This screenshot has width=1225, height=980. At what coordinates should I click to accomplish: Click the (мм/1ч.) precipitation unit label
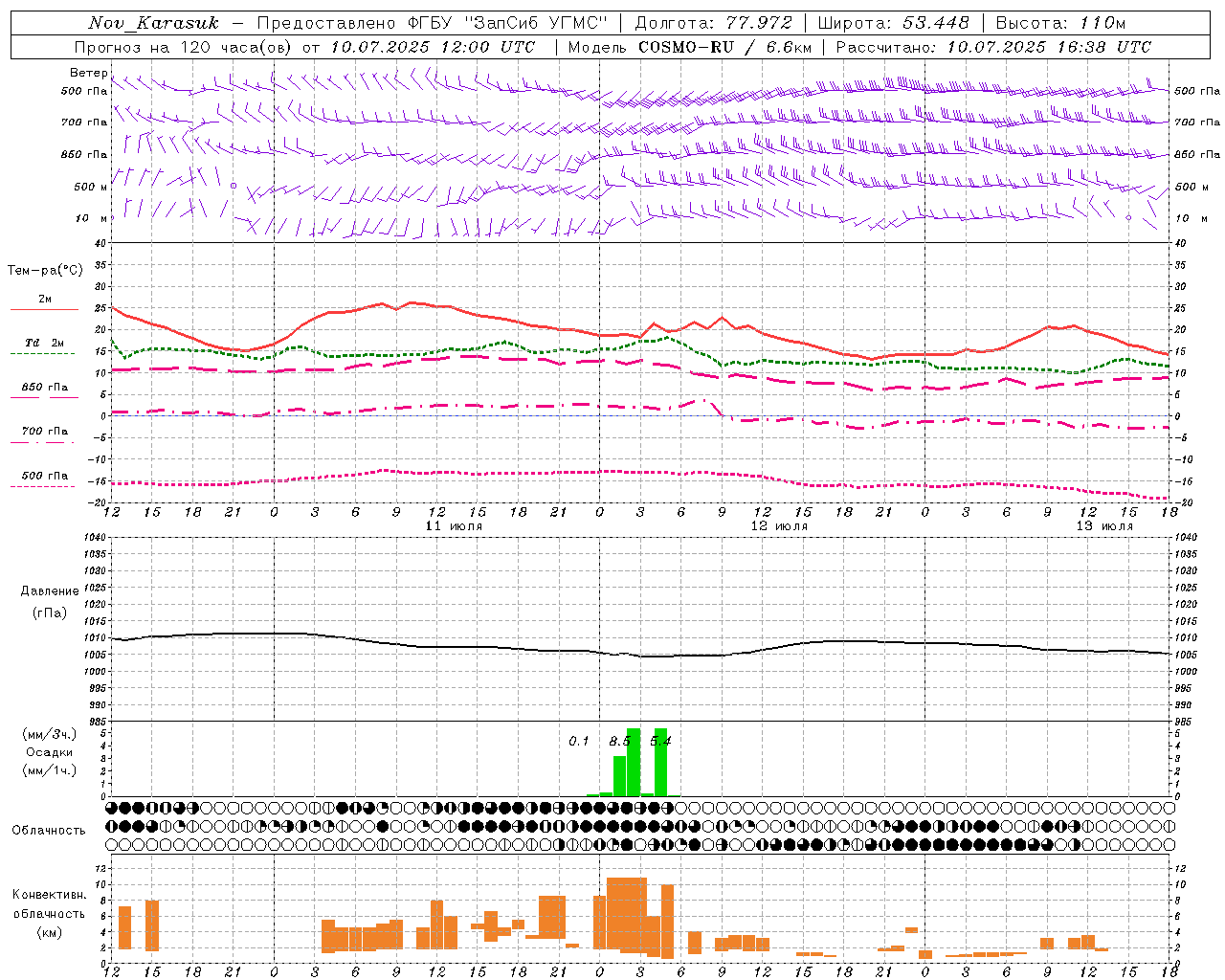pos(49,770)
